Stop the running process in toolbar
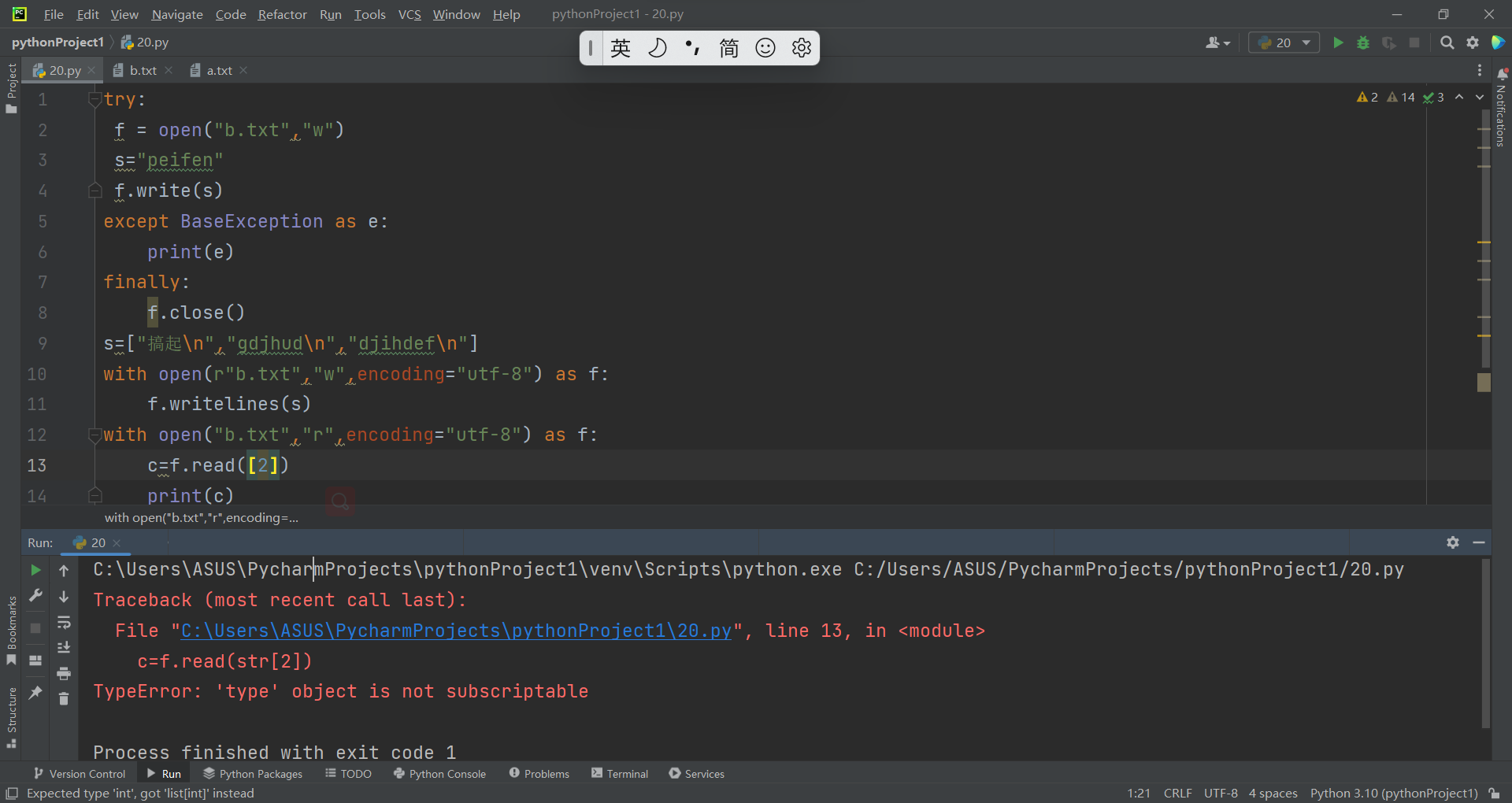The width and height of the screenshot is (1512, 803). point(1414,43)
